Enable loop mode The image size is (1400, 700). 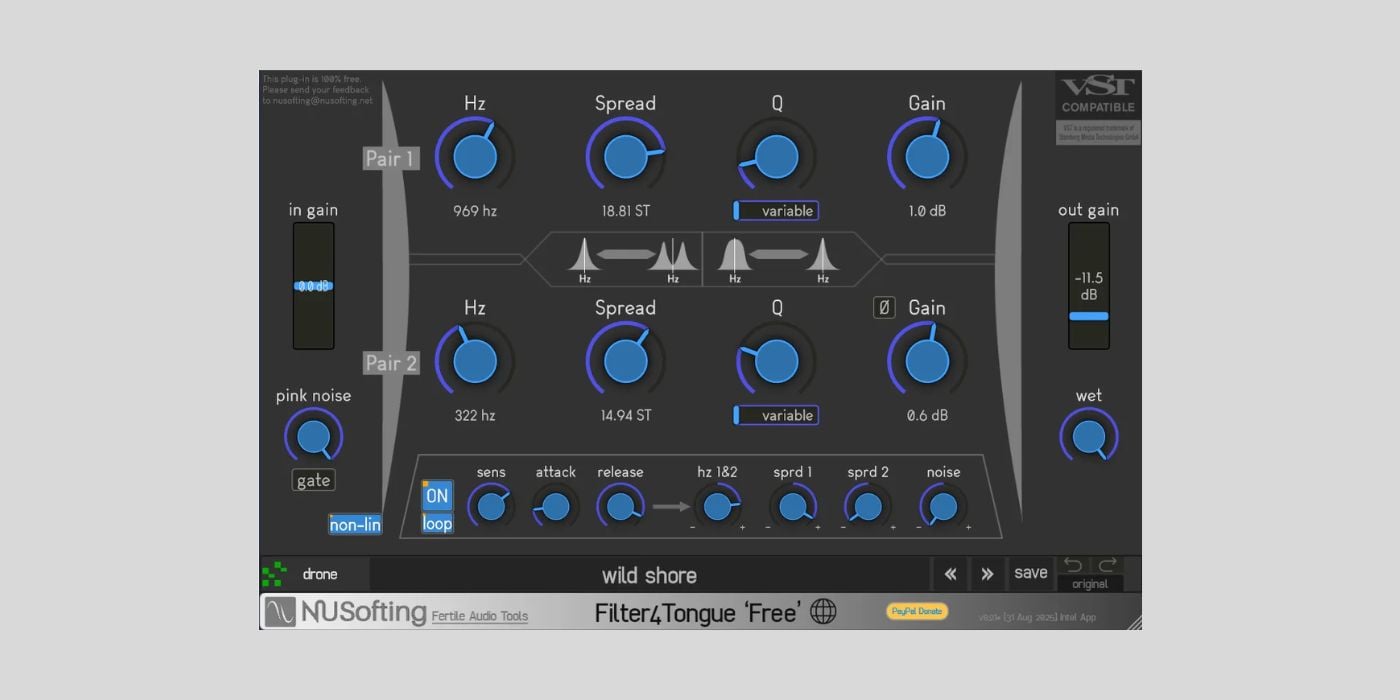click(436, 523)
